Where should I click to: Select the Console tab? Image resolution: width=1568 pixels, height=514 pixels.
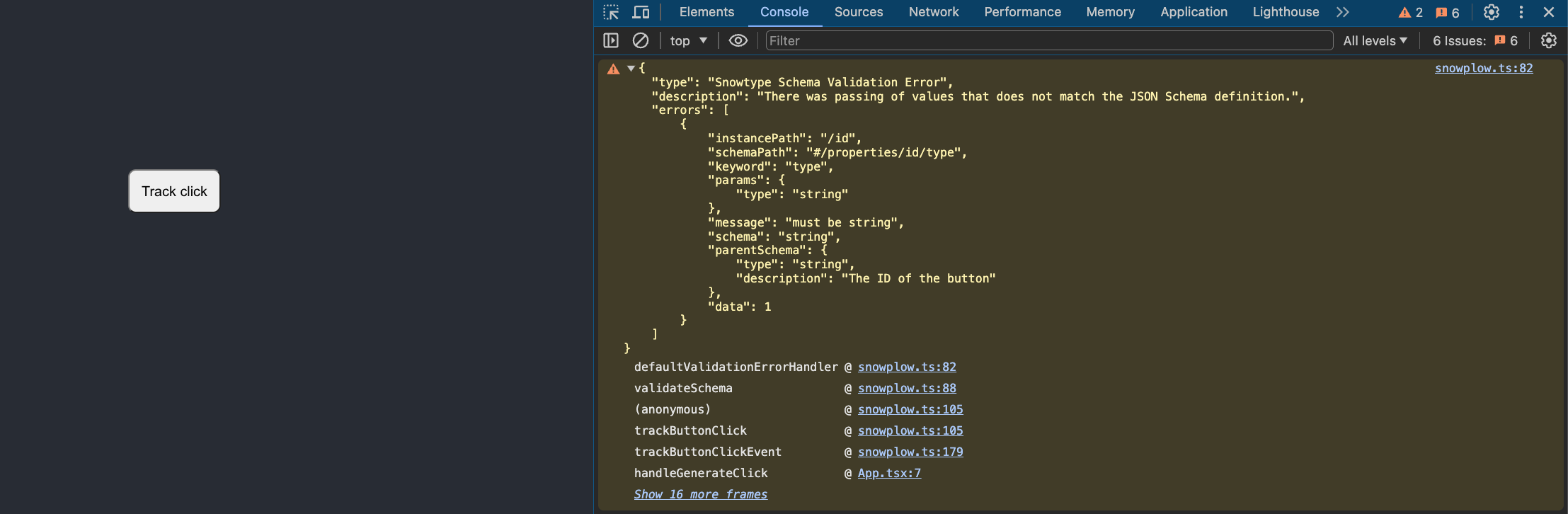tap(784, 12)
